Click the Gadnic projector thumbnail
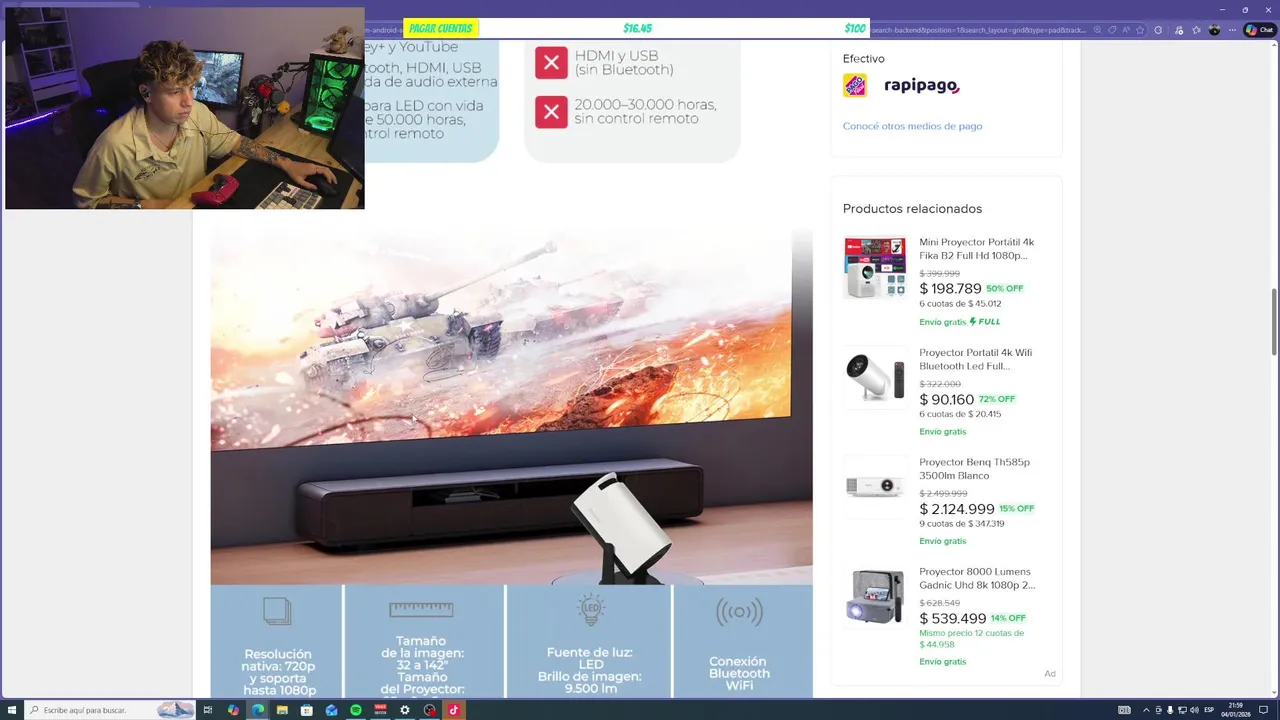 875,597
